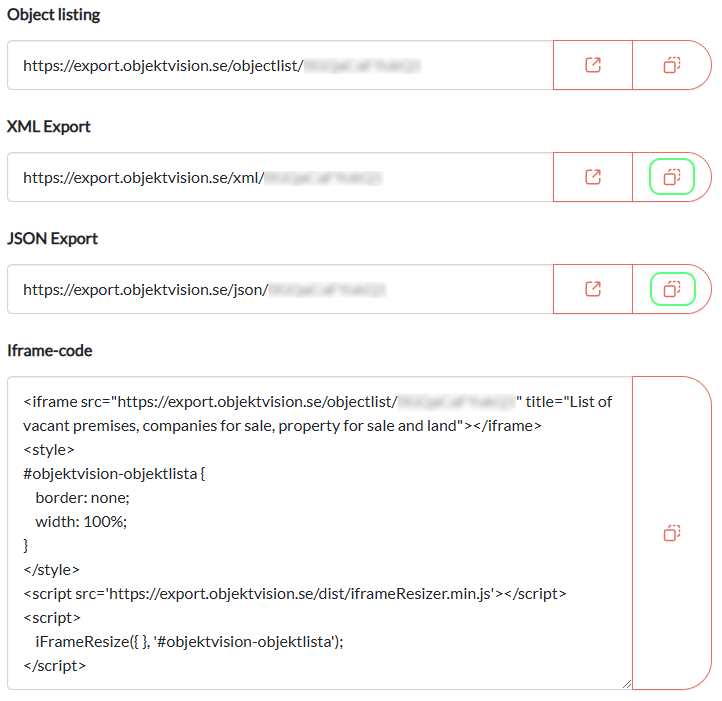722x701 pixels.
Task: Click the 'JSON Export' heading label
Action: [x=52, y=239]
